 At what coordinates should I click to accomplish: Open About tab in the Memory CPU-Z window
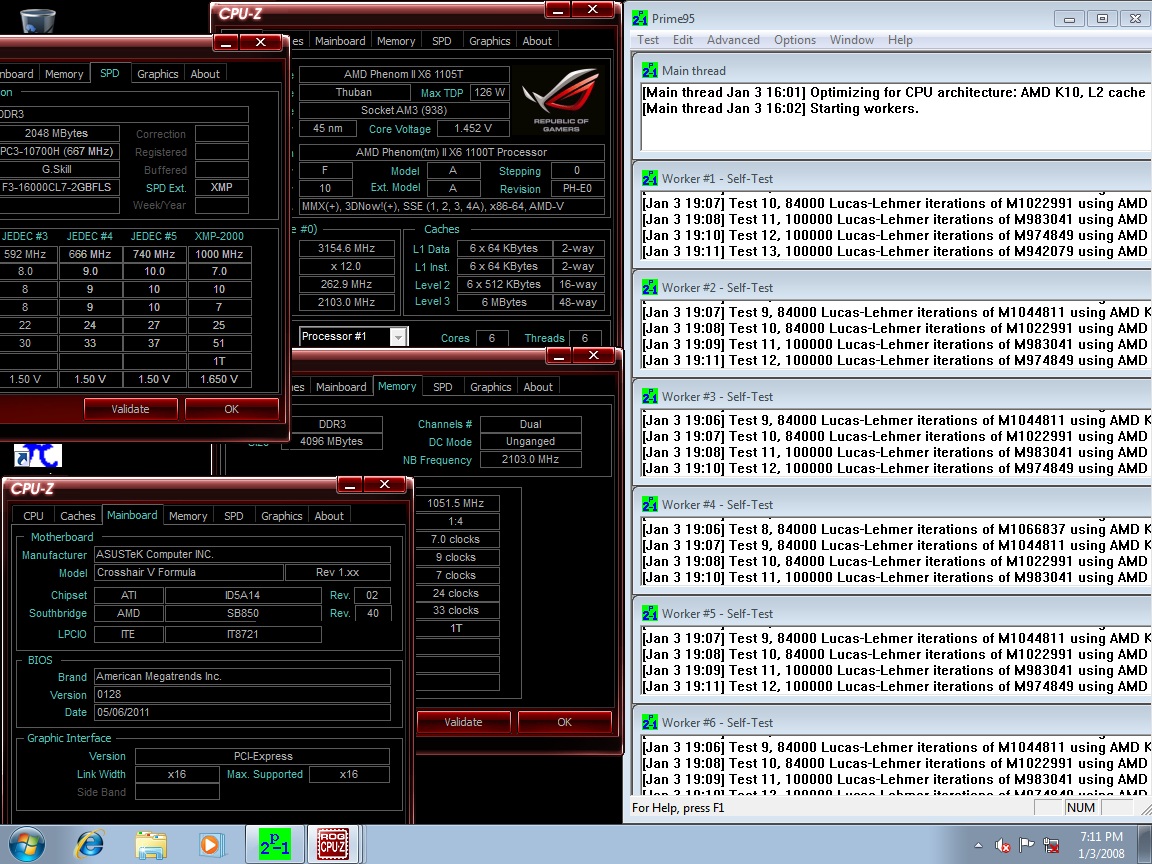[538, 386]
